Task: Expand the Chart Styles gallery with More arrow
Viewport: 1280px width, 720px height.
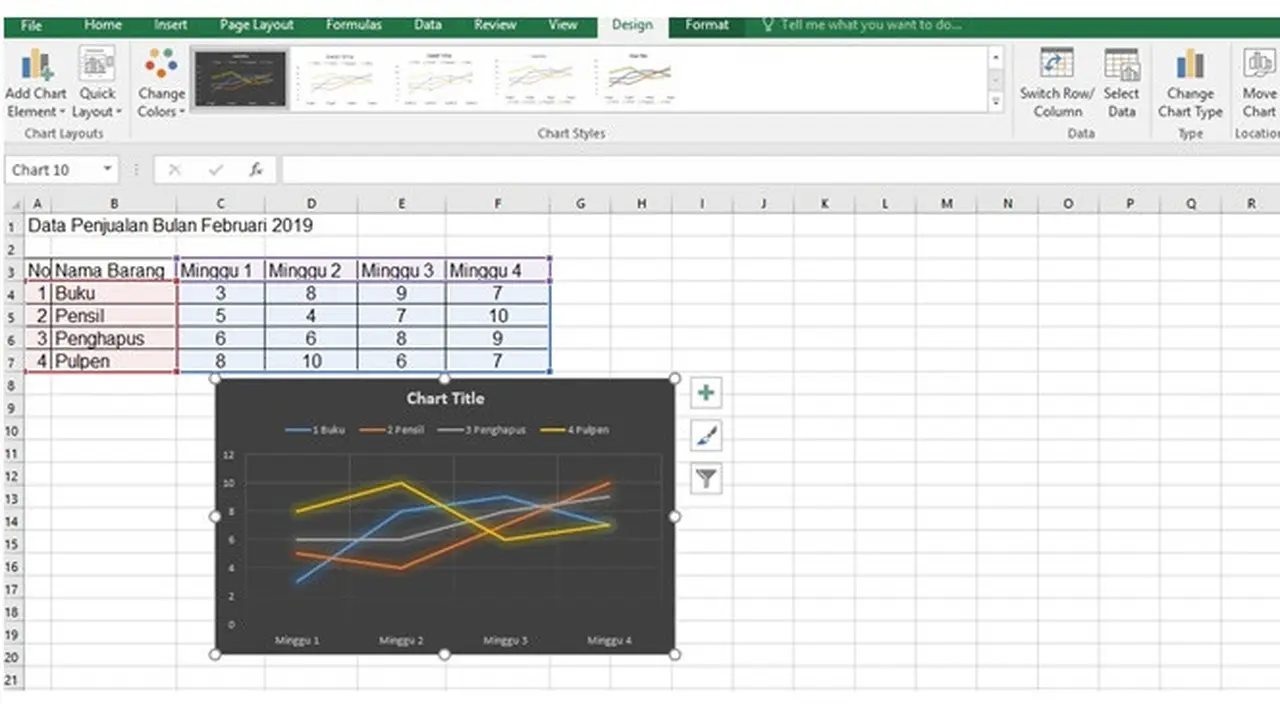Action: tap(995, 100)
